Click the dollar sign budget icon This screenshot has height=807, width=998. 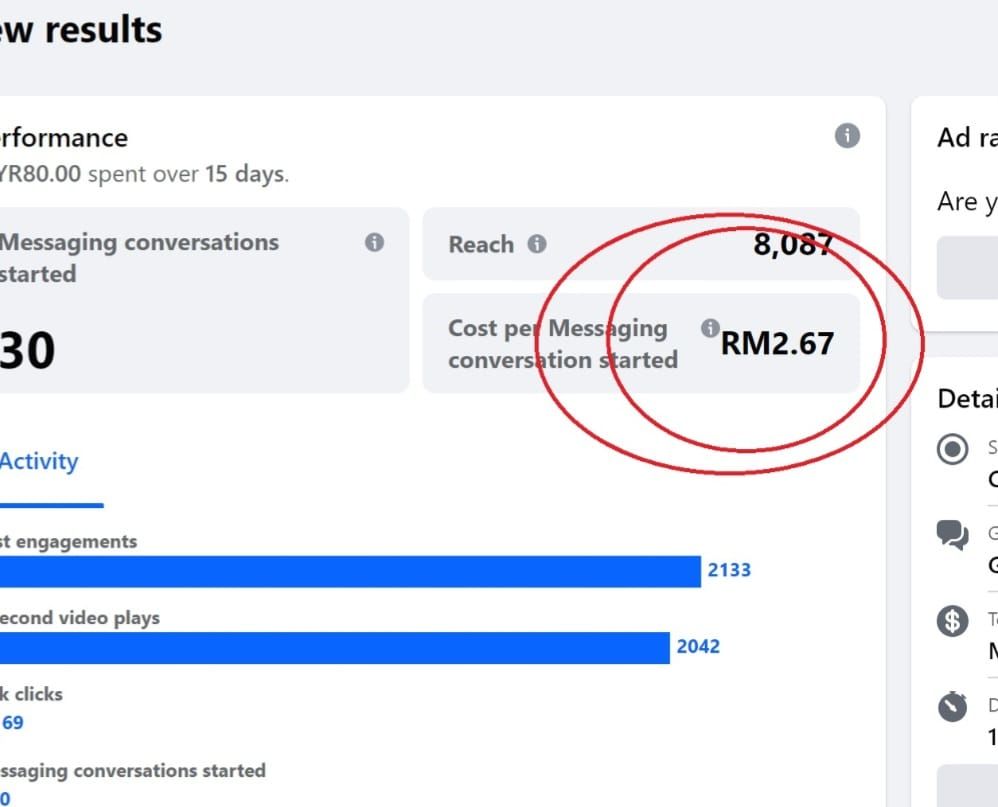[952, 621]
